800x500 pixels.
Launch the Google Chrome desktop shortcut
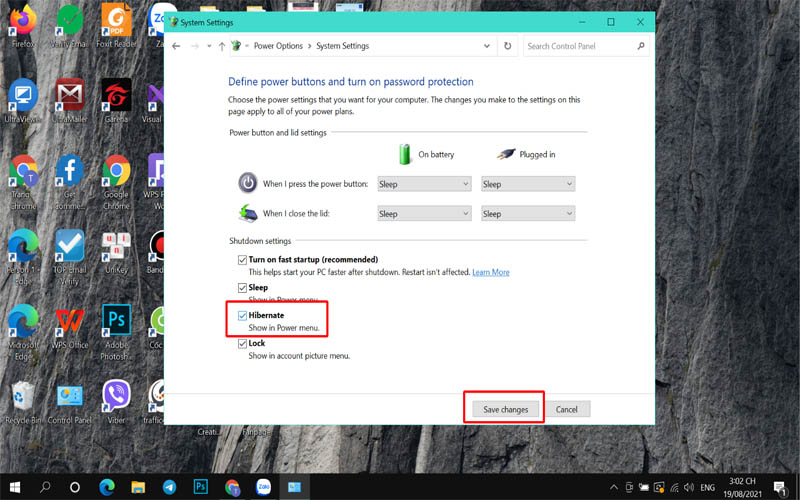(116, 182)
